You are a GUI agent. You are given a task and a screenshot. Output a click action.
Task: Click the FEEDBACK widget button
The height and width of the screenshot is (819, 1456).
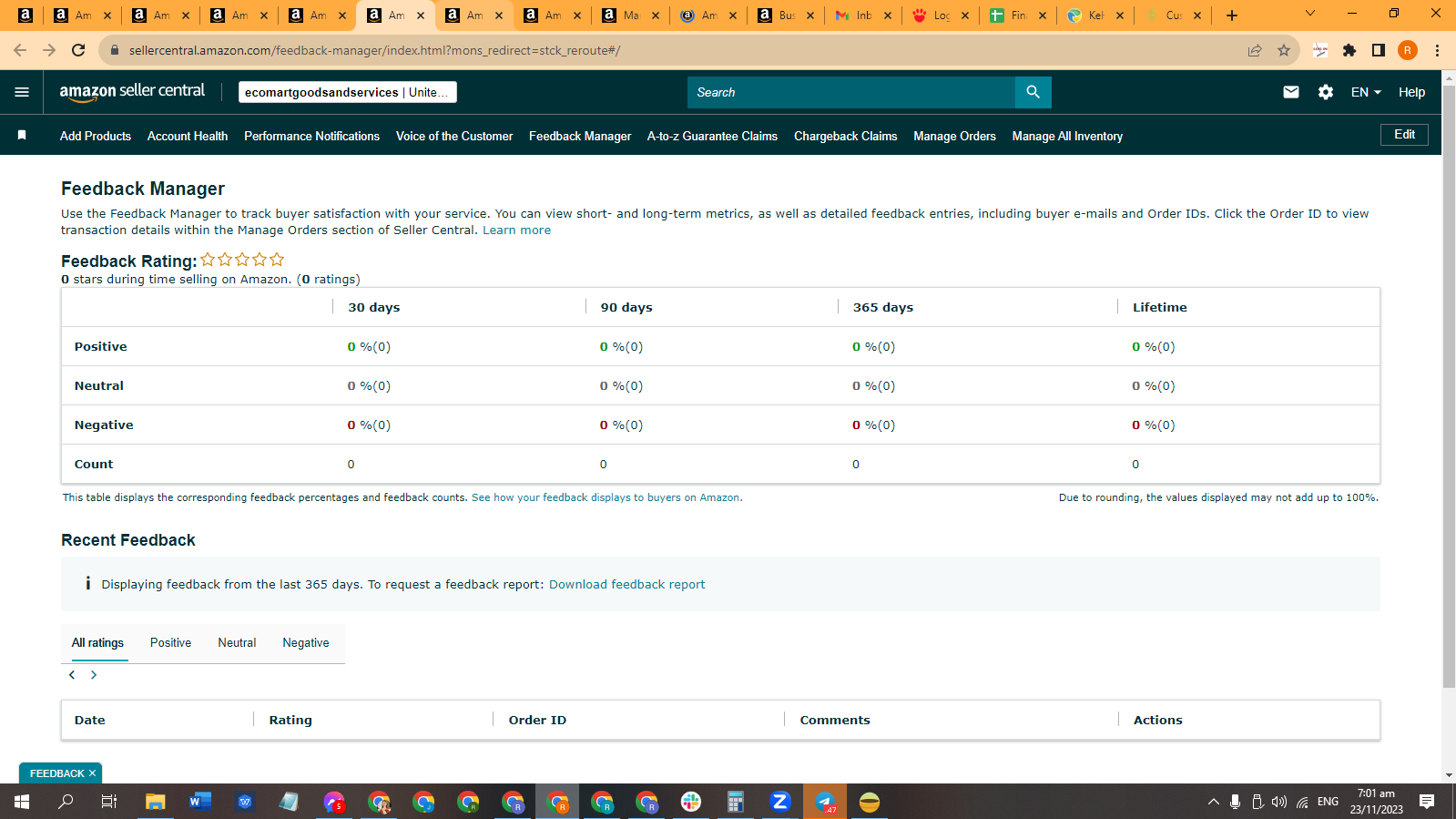coord(56,773)
